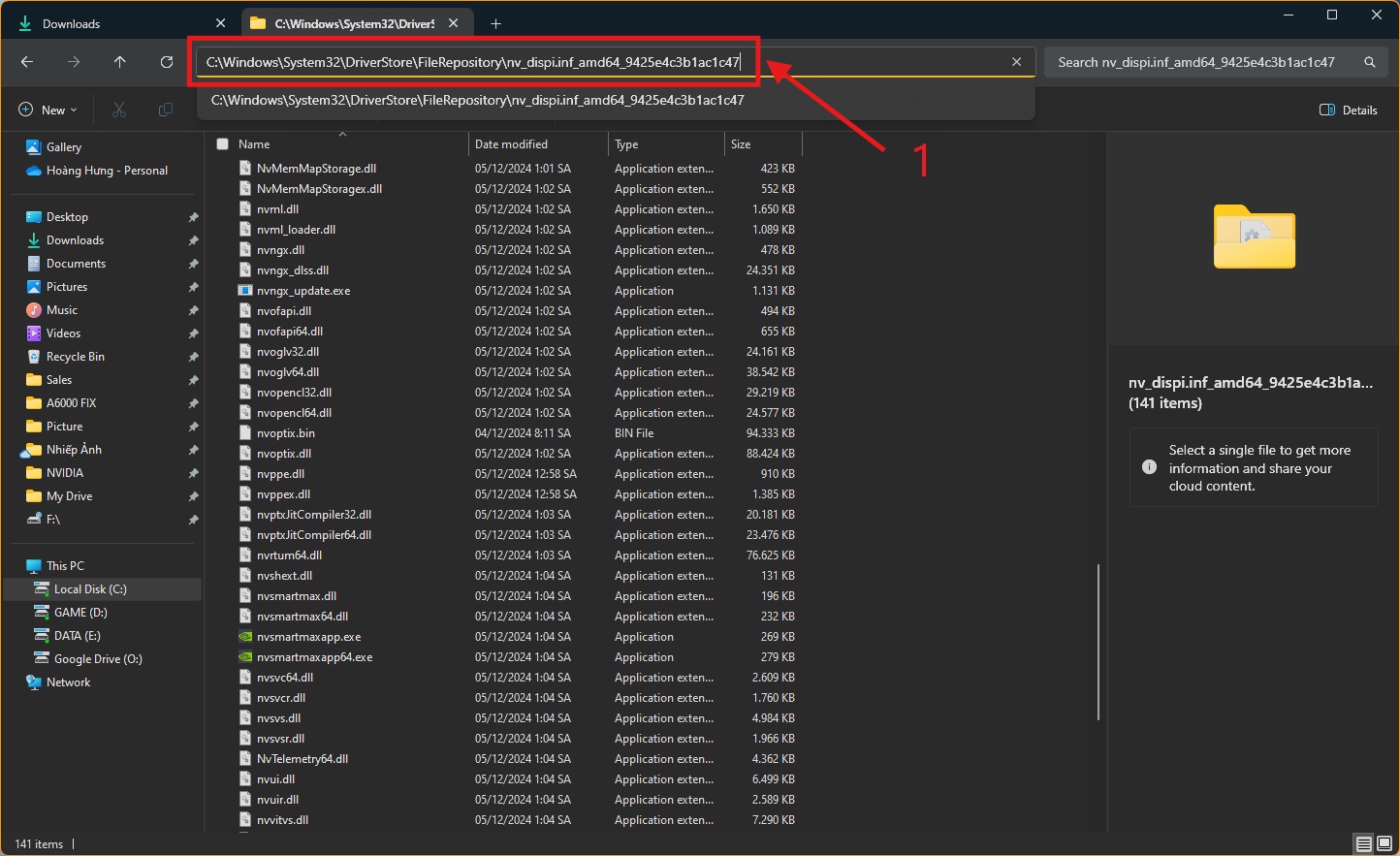
Task: Open the NVIDIA folder in sidebar
Action: pos(65,473)
